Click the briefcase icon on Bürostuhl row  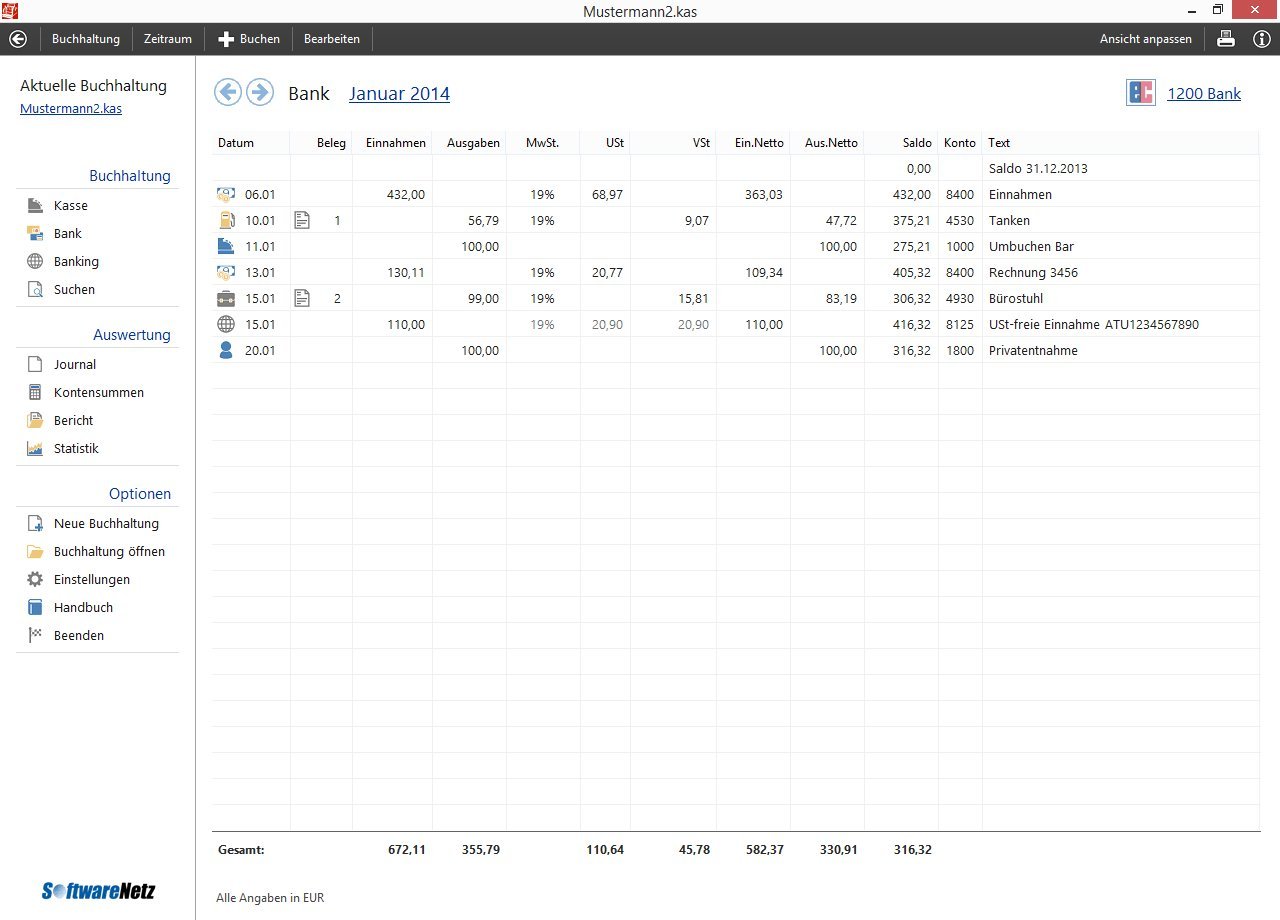(x=226, y=298)
